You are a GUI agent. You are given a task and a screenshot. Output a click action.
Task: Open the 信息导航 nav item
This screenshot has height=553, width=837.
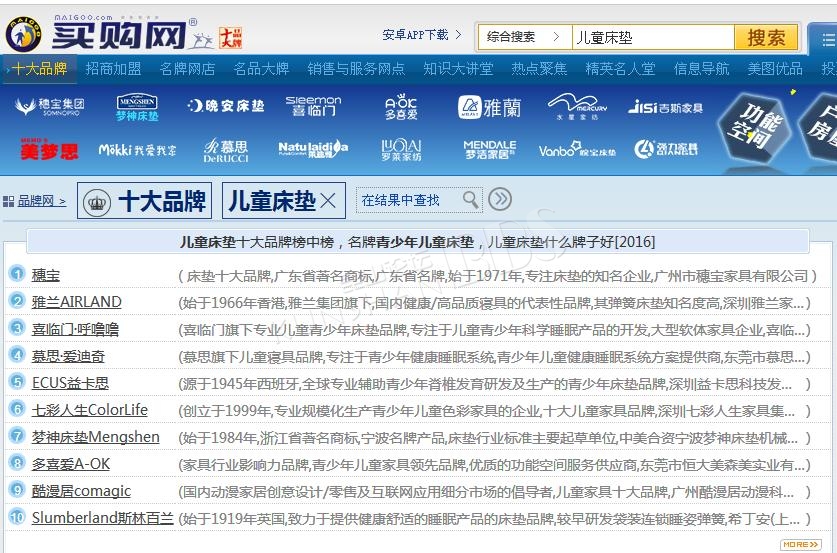pos(701,69)
